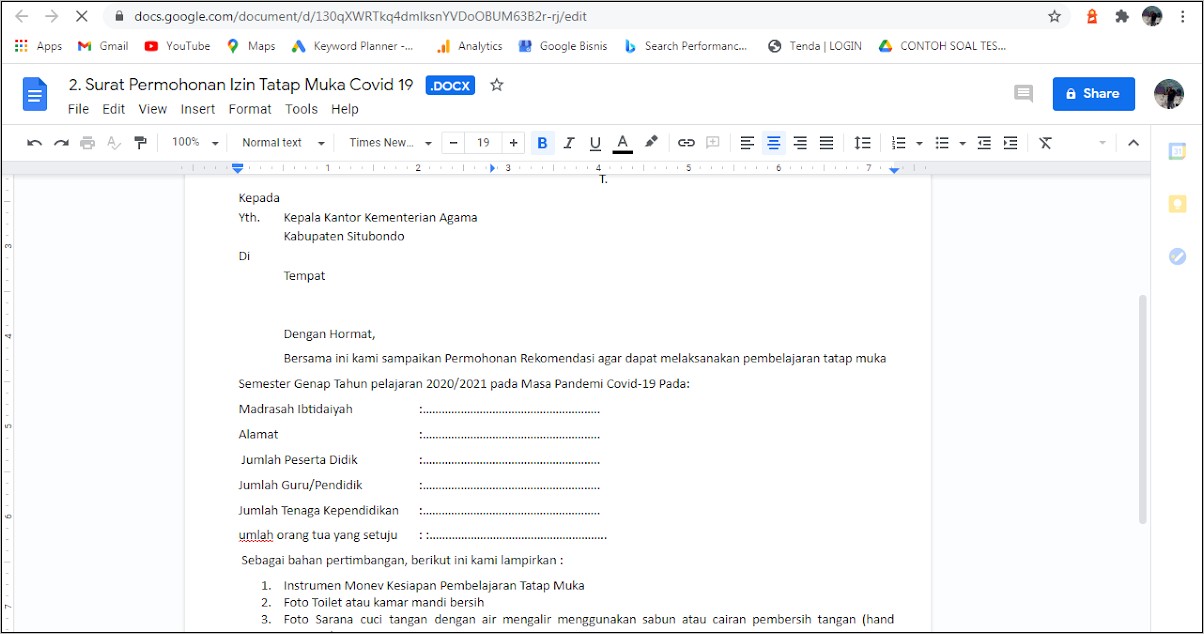Open the View menu

tap(152, 109)
